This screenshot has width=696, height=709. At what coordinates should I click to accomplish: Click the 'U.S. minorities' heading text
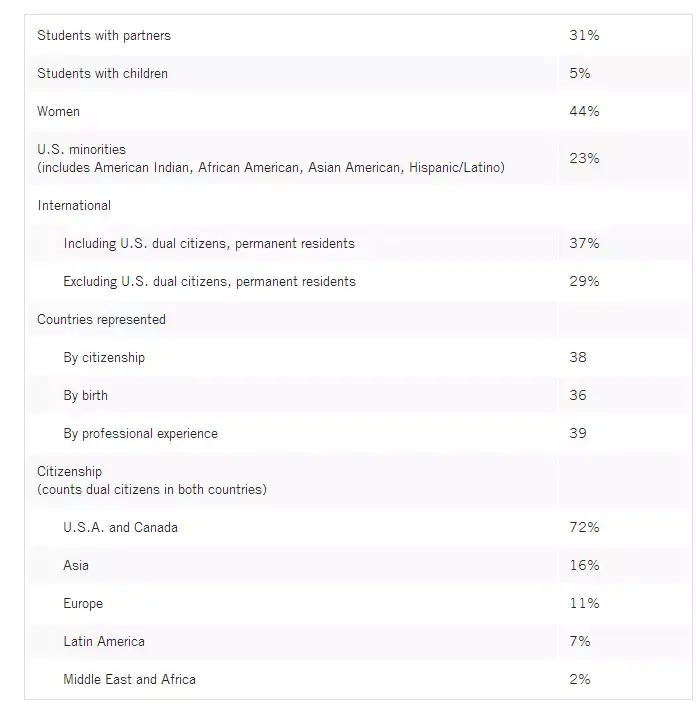click(82, 150)
